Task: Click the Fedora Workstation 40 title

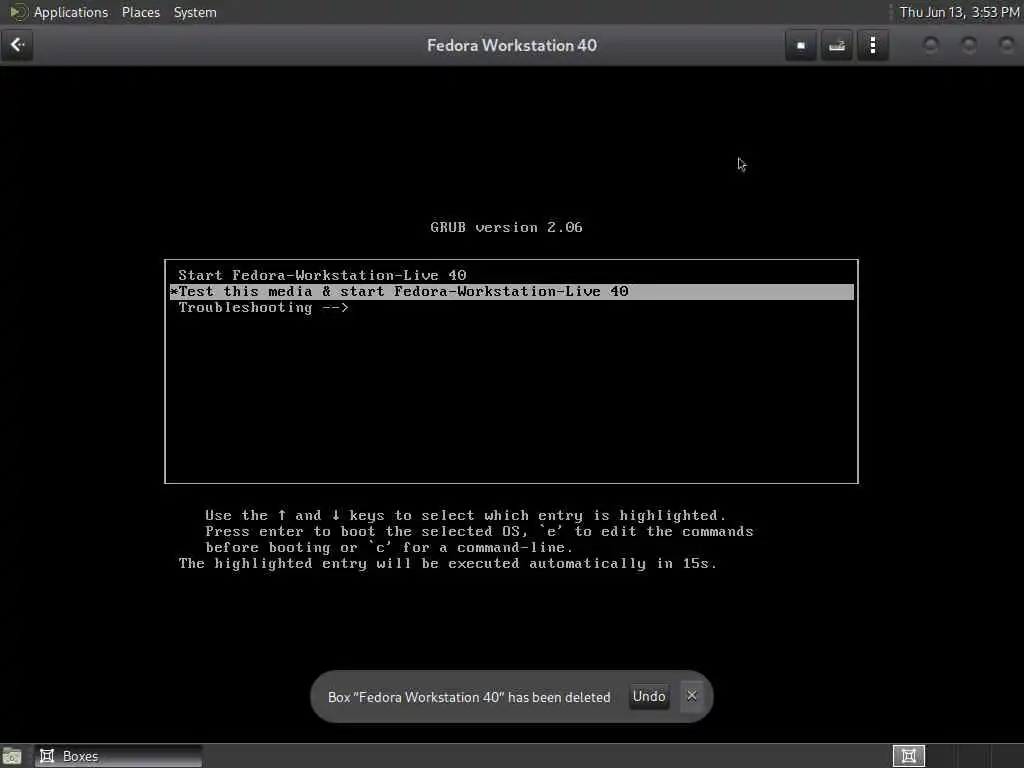Action: 511,45
